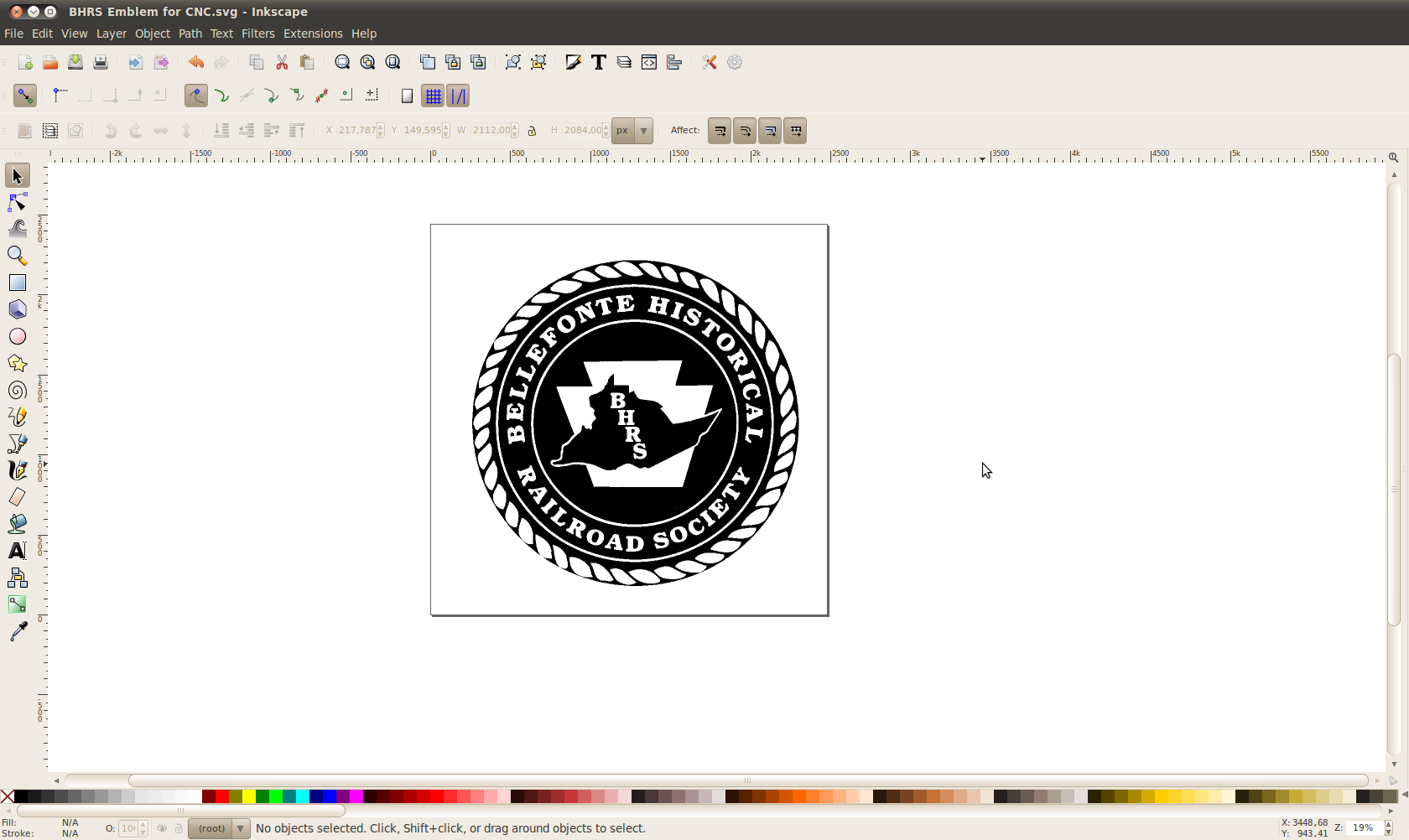Cut selection with the scissors icon

[282, 62]
